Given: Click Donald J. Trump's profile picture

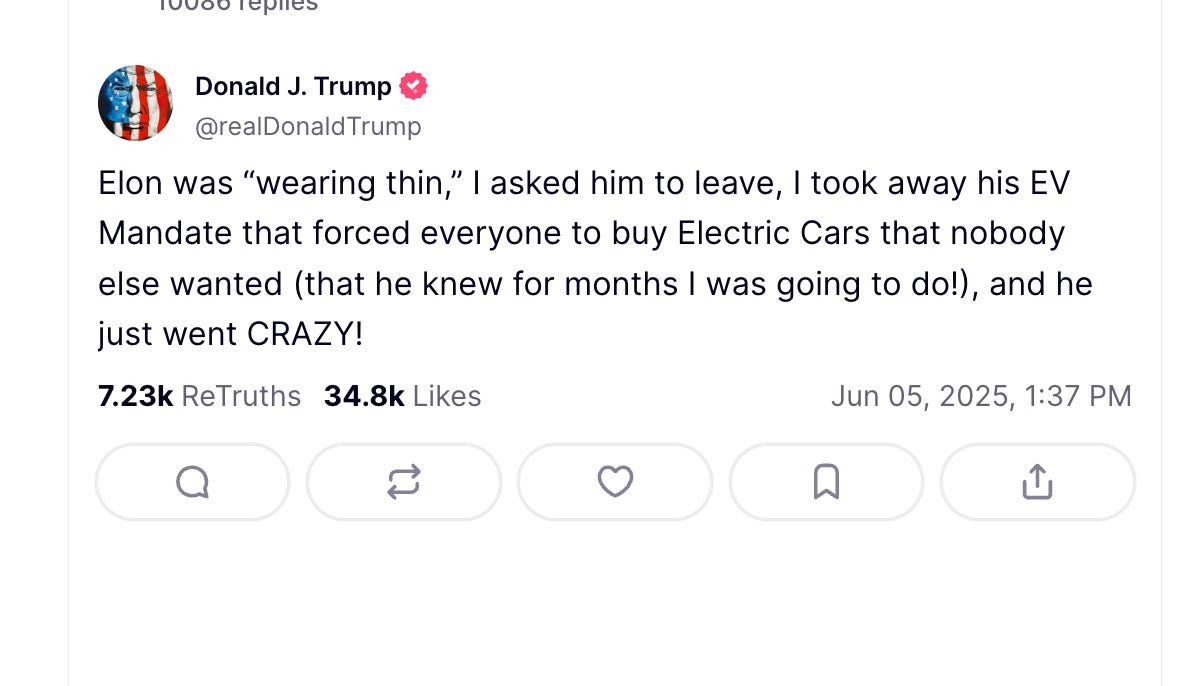Looking at the screenshot, I should pos(135,103).
